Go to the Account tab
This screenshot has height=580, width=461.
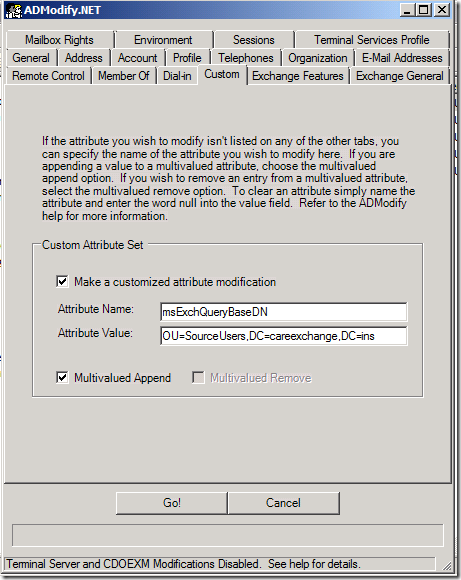[137, 58]
